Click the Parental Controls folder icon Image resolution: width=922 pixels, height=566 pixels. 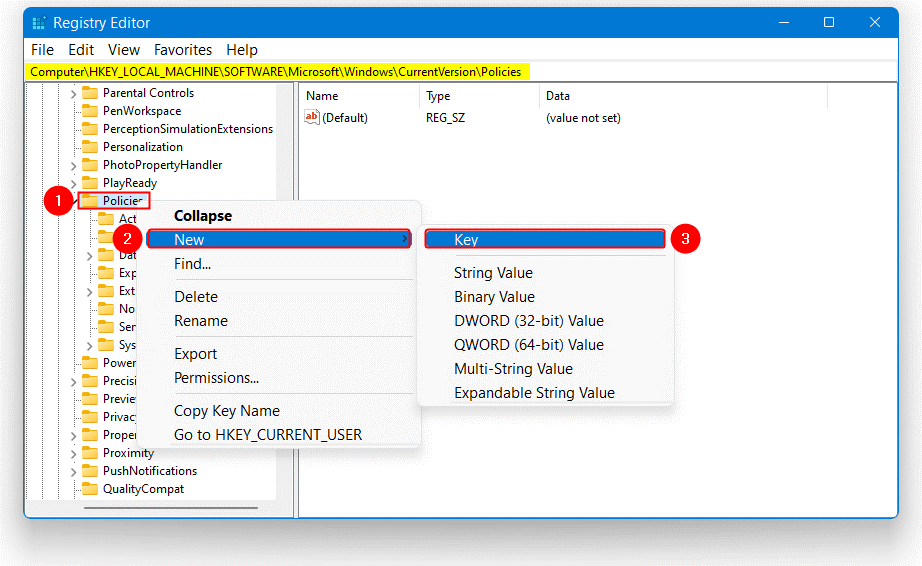(90, 93)
